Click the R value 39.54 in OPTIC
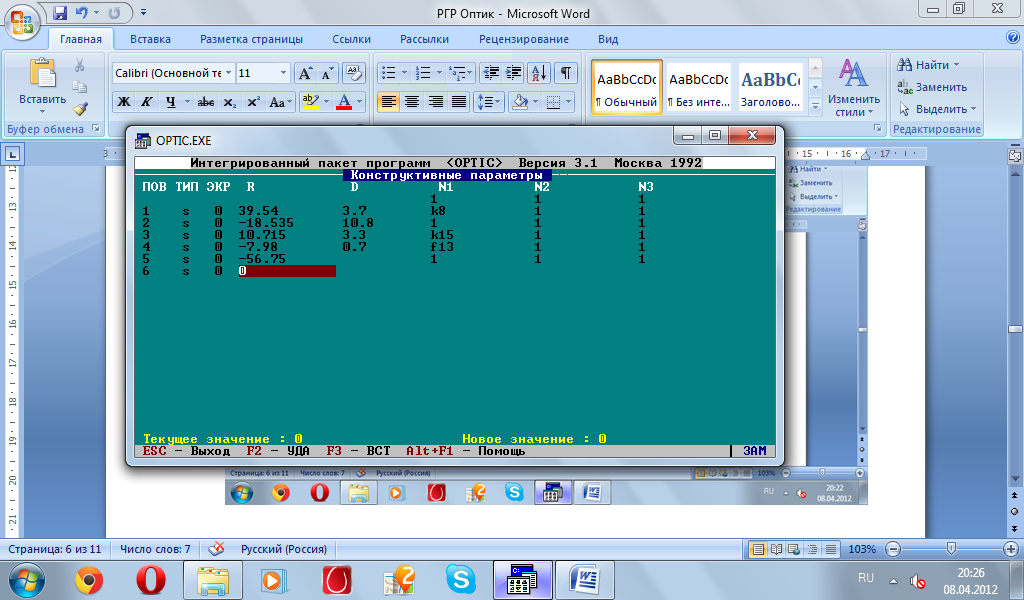 259,211
